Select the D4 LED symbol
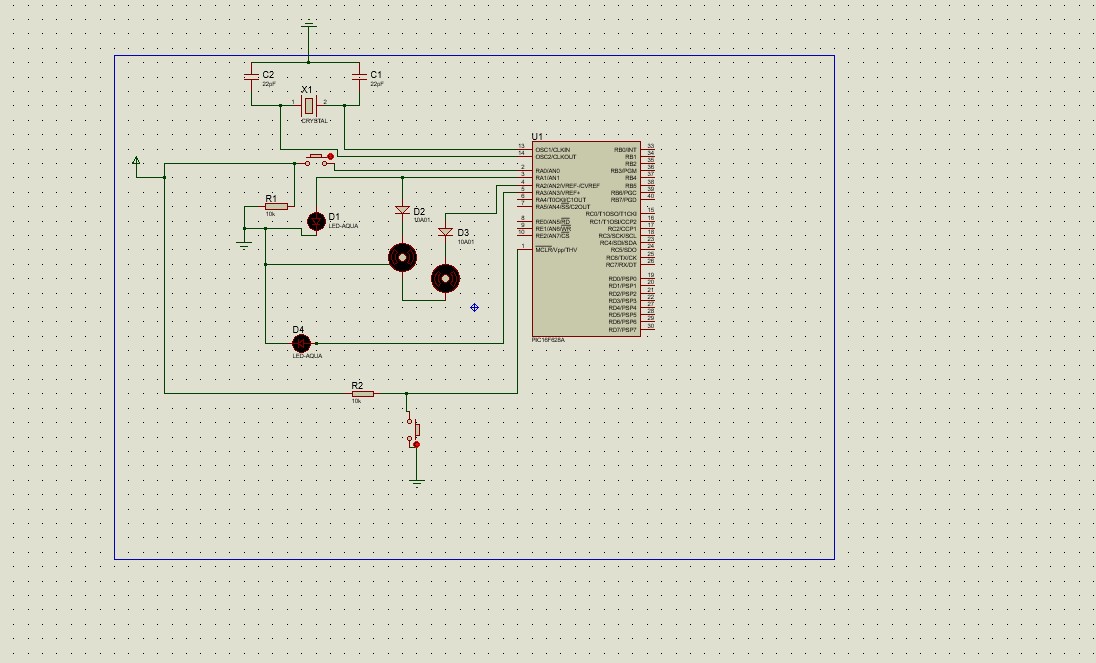 point(301,344)
